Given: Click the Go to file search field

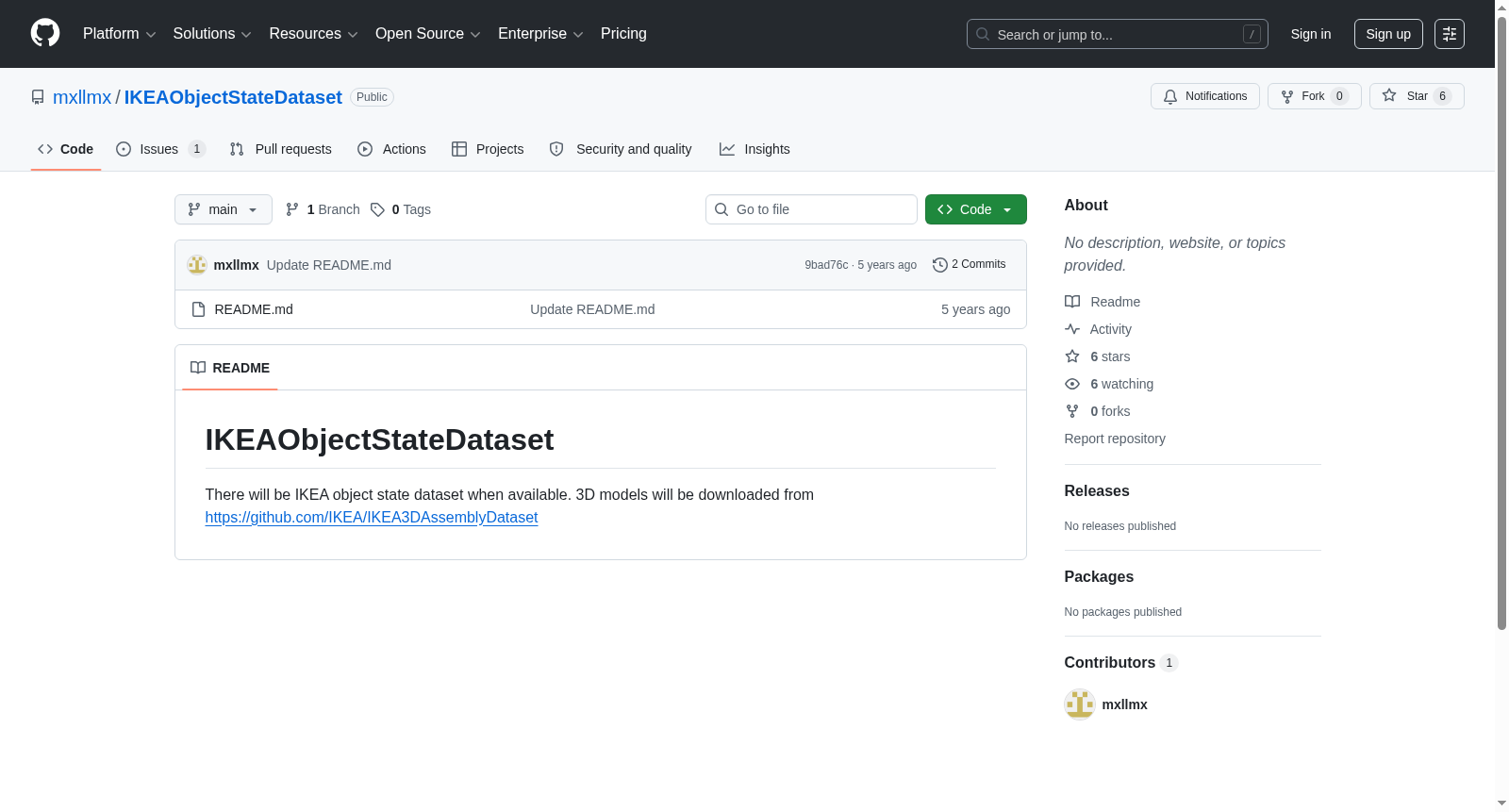Looking at the screenshot, I should point(811,209).
